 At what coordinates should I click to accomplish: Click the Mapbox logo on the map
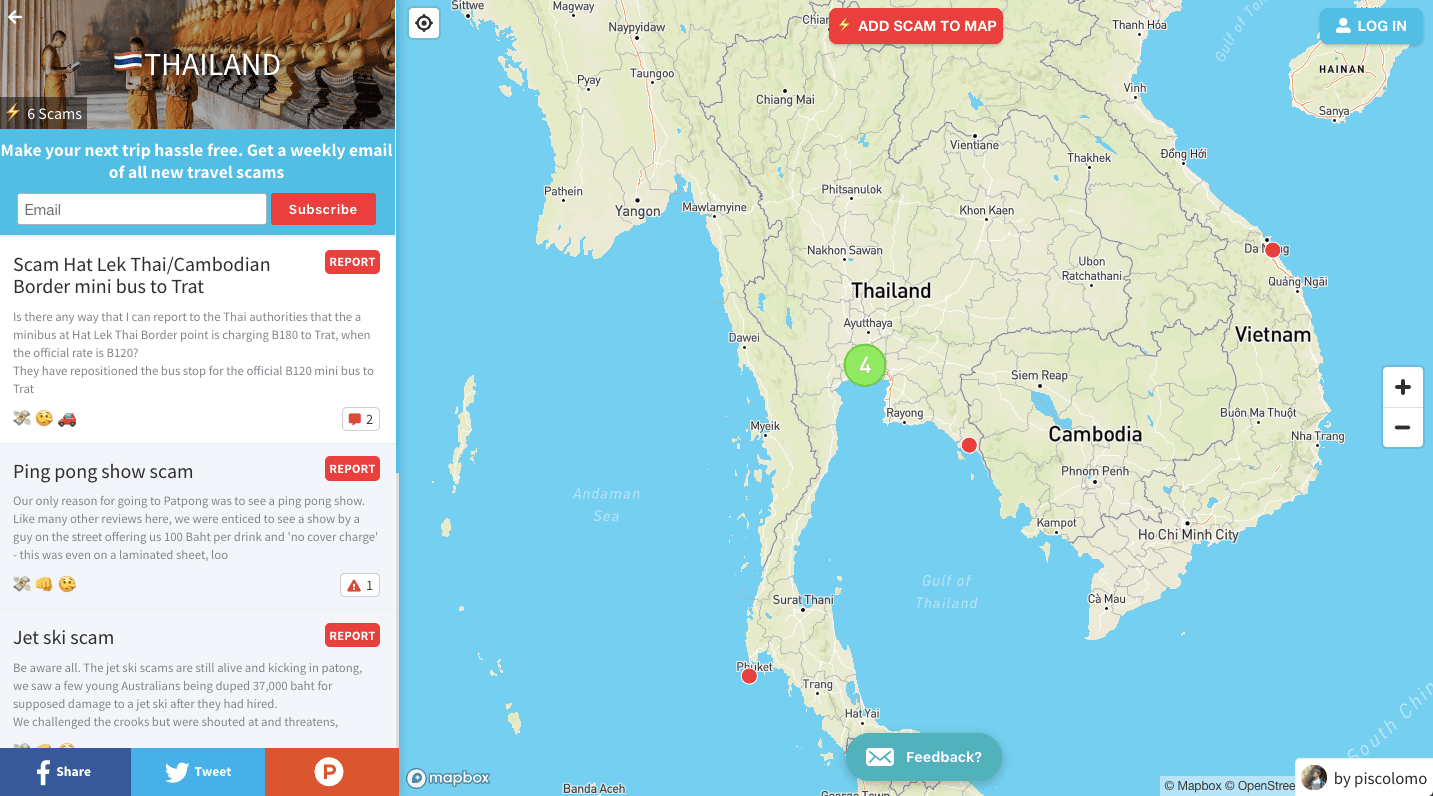click(448, 778)
